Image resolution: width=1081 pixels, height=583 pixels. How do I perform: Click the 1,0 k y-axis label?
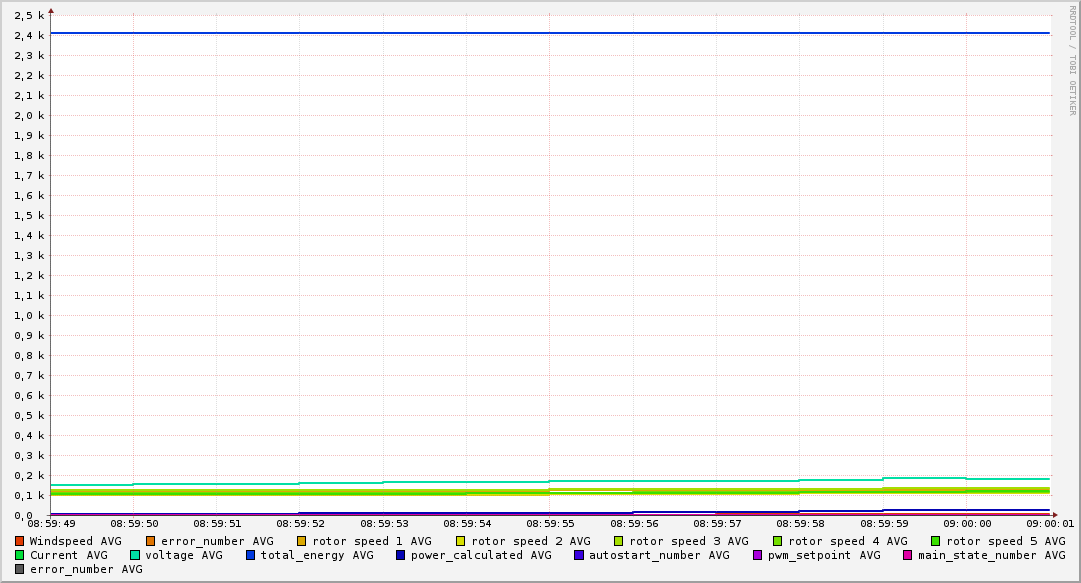[29, 315]
